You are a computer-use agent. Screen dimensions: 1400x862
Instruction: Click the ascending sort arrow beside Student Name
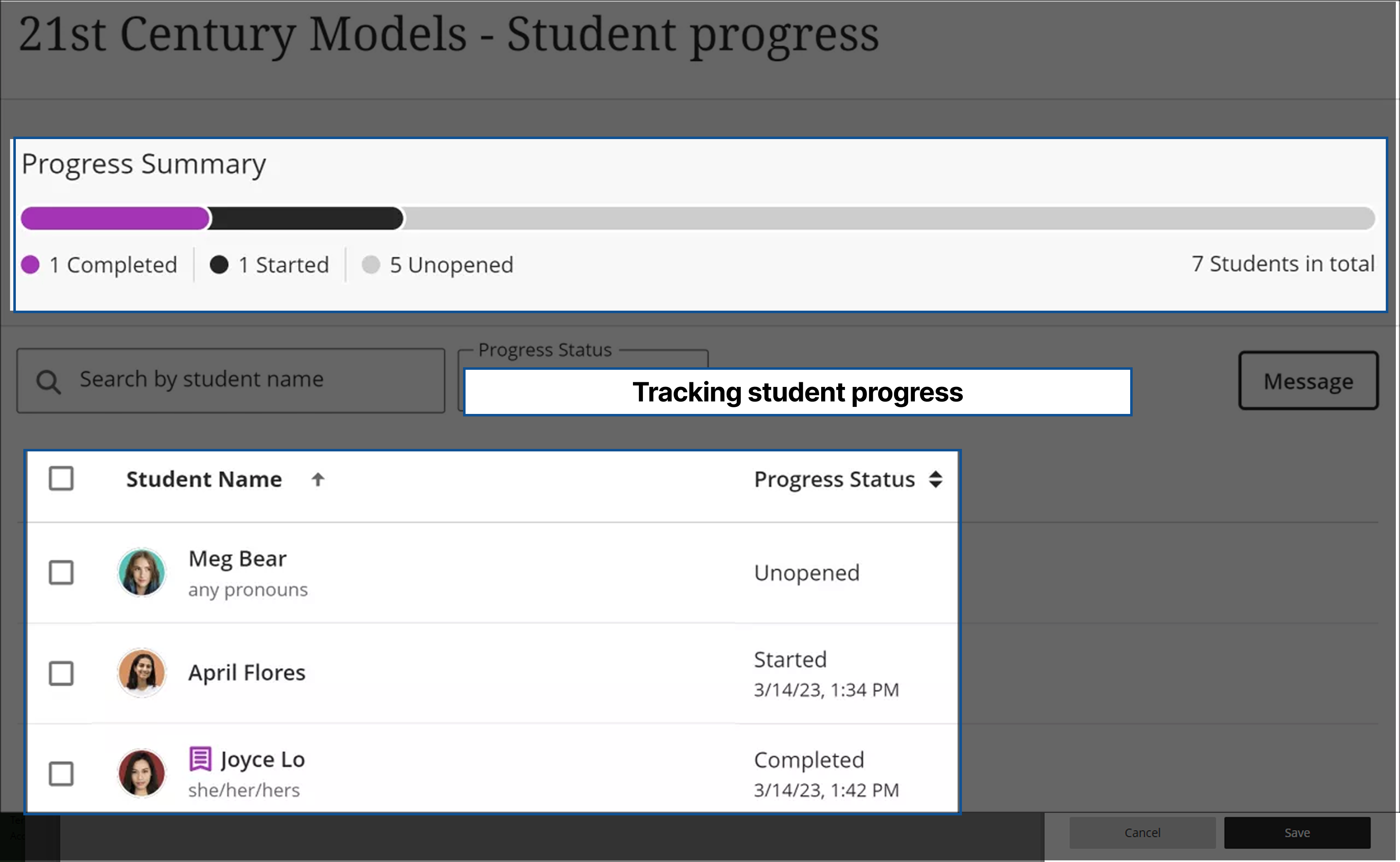[x=317, y=479]
